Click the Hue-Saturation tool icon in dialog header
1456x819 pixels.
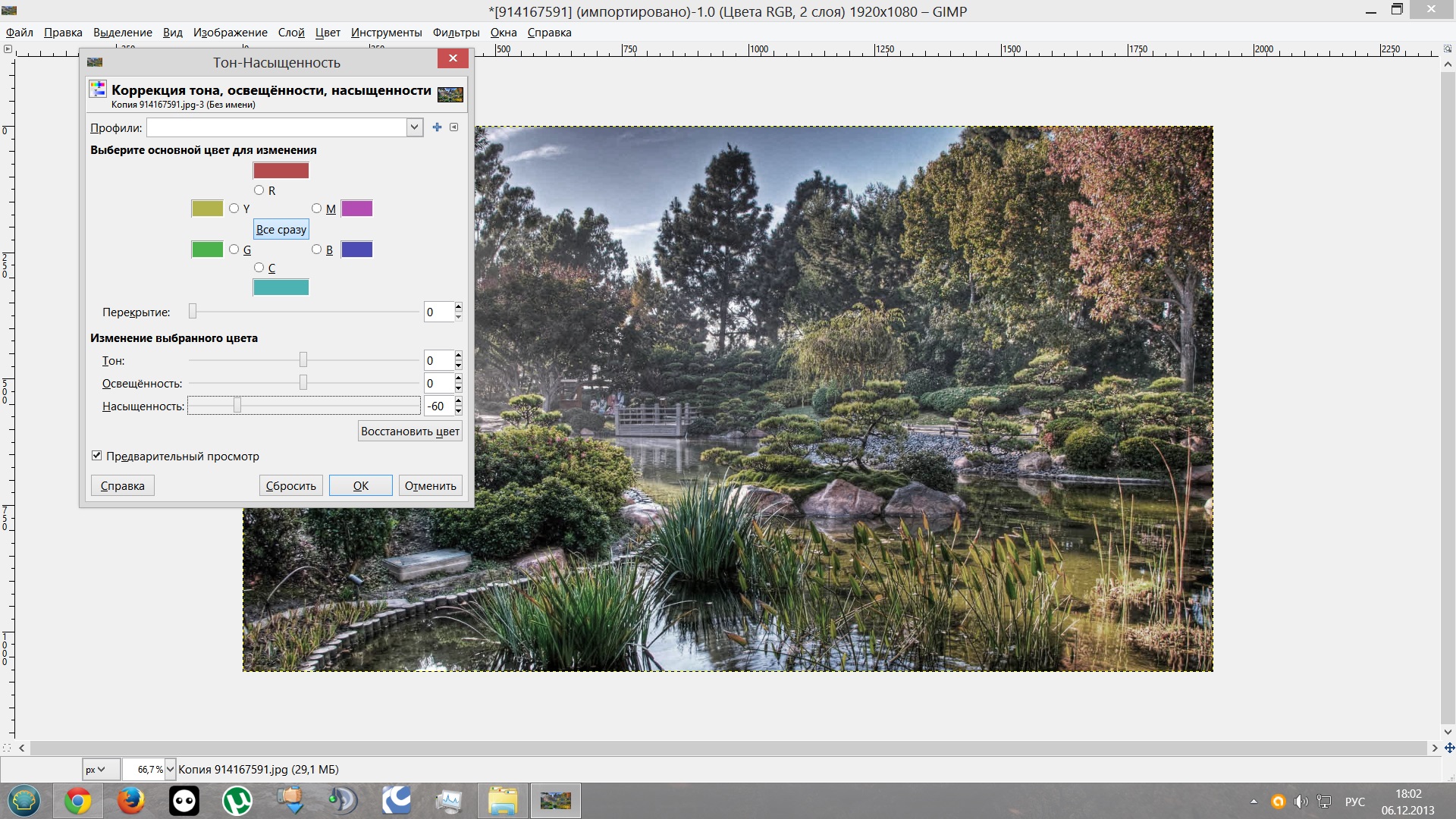click(x=98, y=89)
